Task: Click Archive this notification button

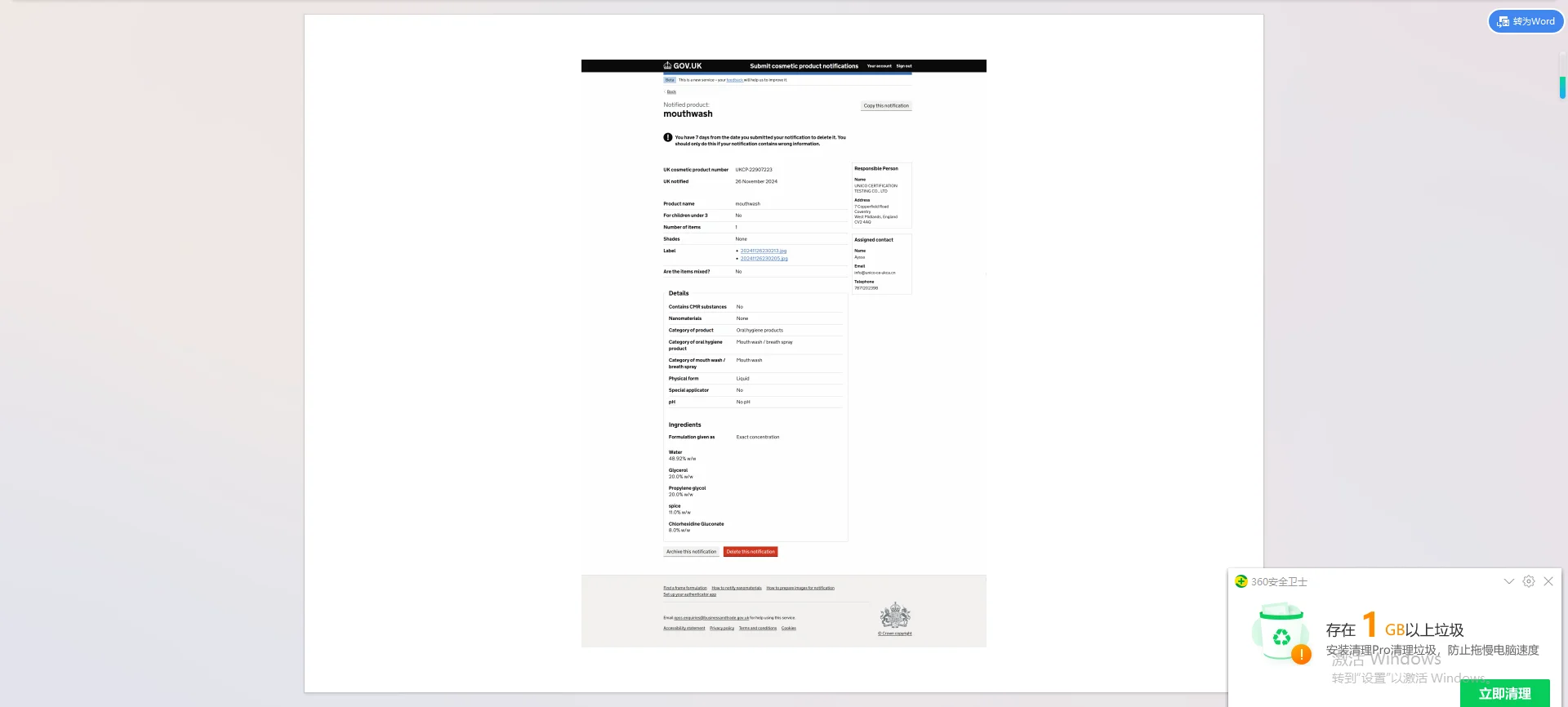Action: pos(691,552)
